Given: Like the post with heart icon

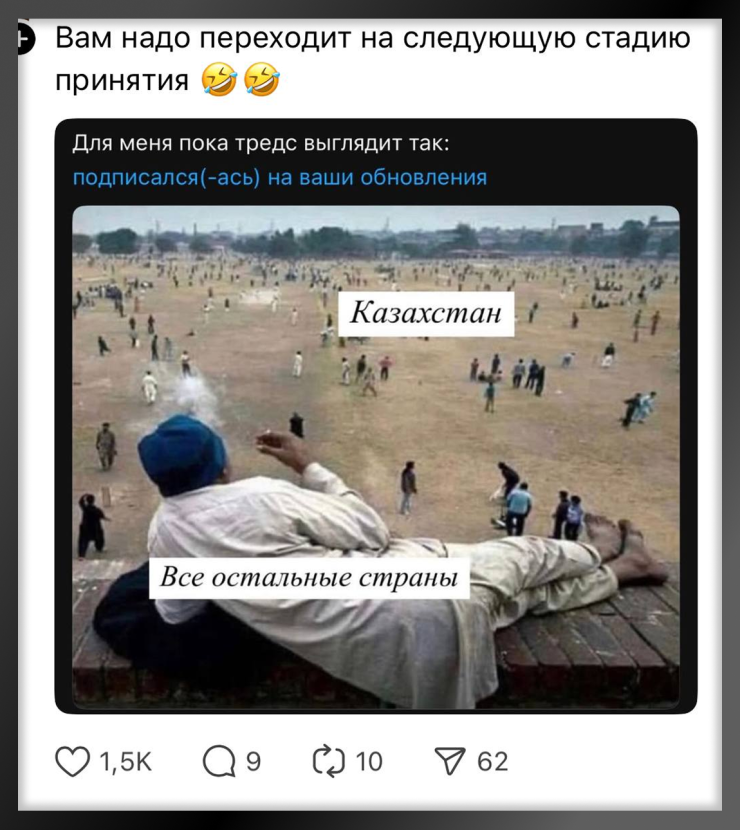Looking at the screenshot, I should click(73, 761).
